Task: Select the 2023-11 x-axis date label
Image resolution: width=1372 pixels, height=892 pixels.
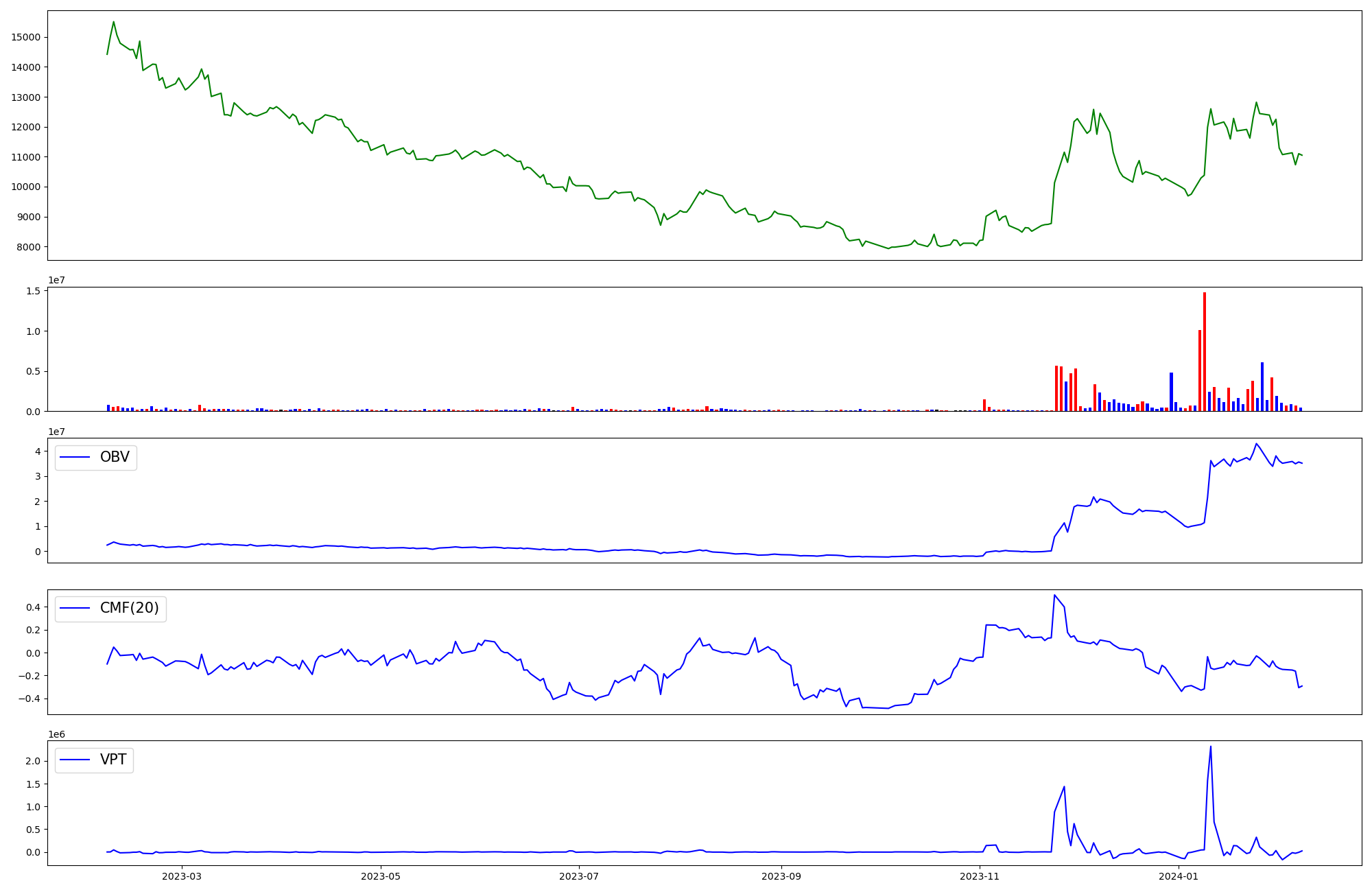Action: pos(980,876)
